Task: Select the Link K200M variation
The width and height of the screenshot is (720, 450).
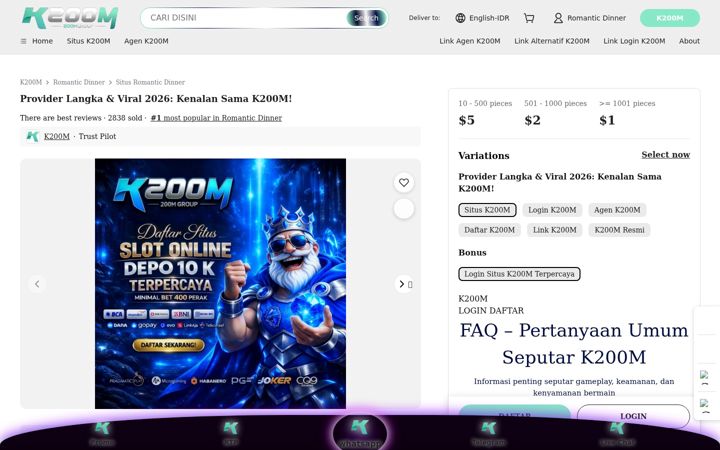Action: coord(555,230)
